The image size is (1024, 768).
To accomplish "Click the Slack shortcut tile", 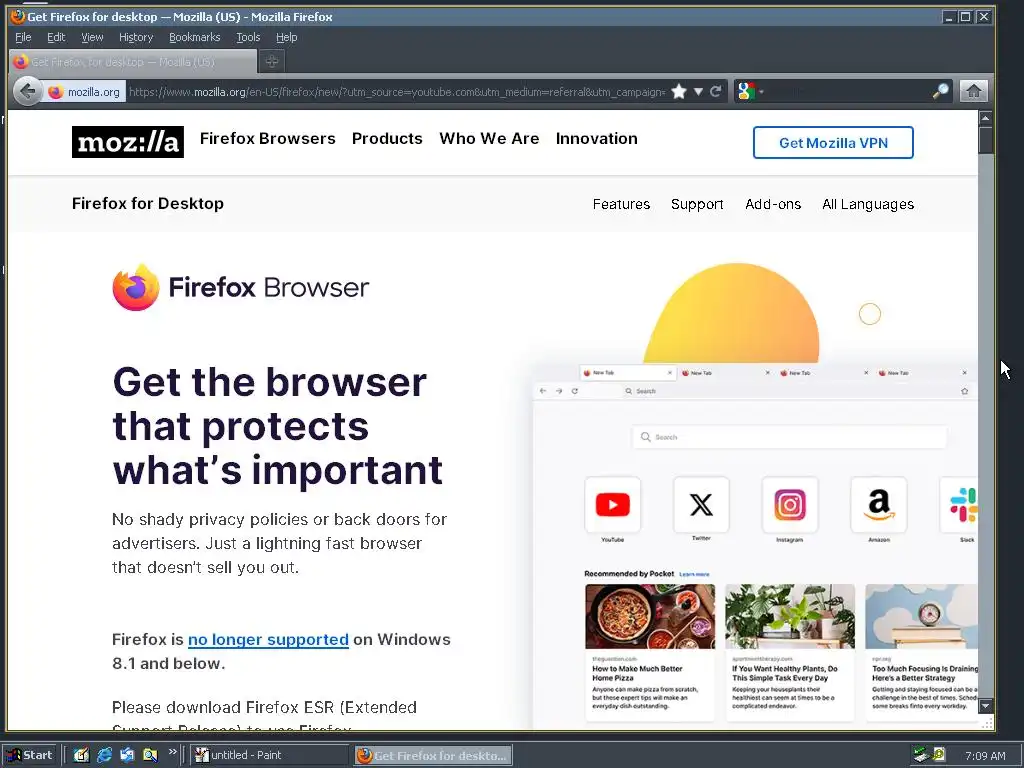I will pos(959,505).
